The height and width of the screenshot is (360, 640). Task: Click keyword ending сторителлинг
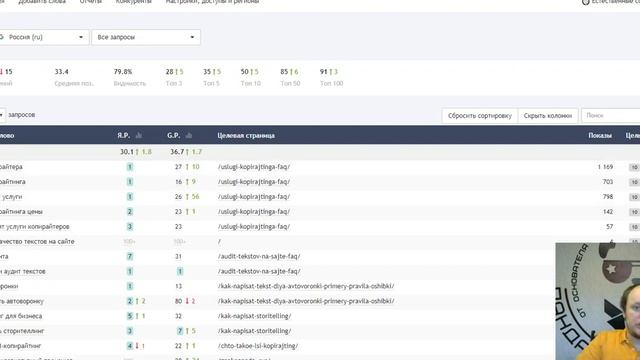point(22,331)
